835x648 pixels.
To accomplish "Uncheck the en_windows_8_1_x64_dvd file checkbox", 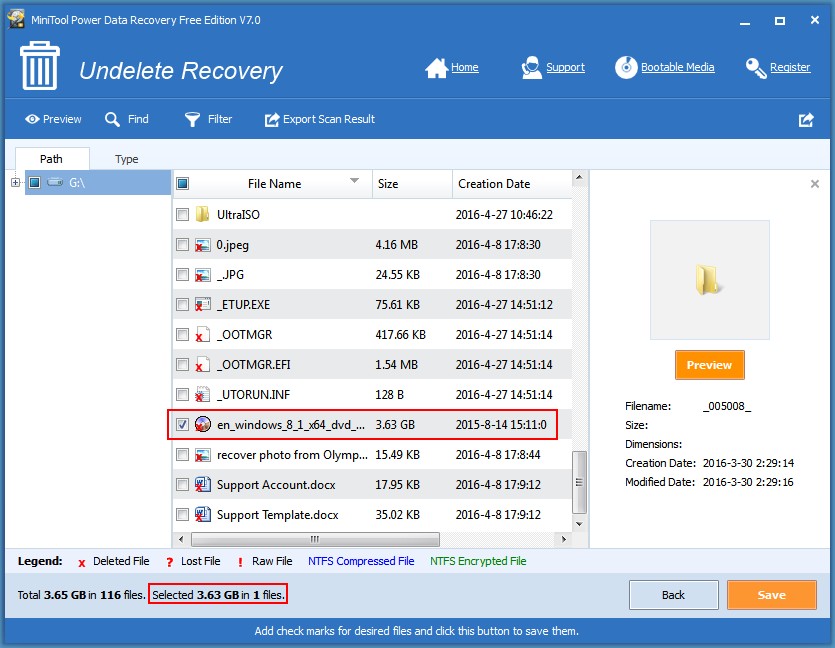I will point(182,424).
